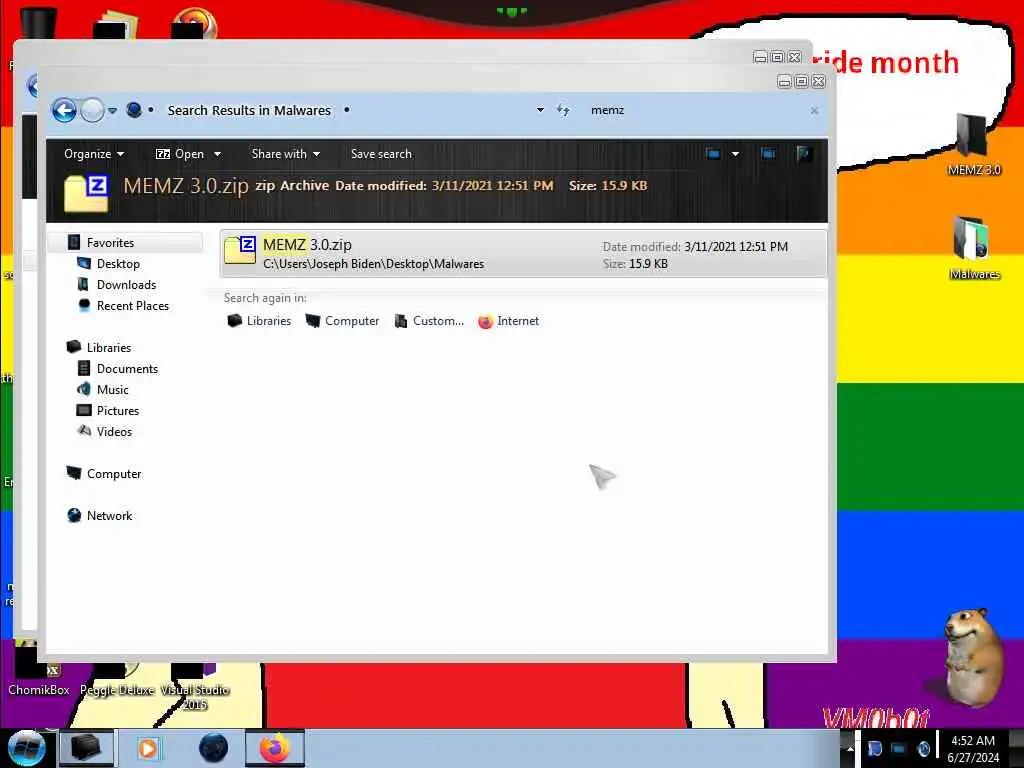Select the MEMZ 3.0.zip search result
Viewport: 1024px width, 768px height.
(524, 253)
